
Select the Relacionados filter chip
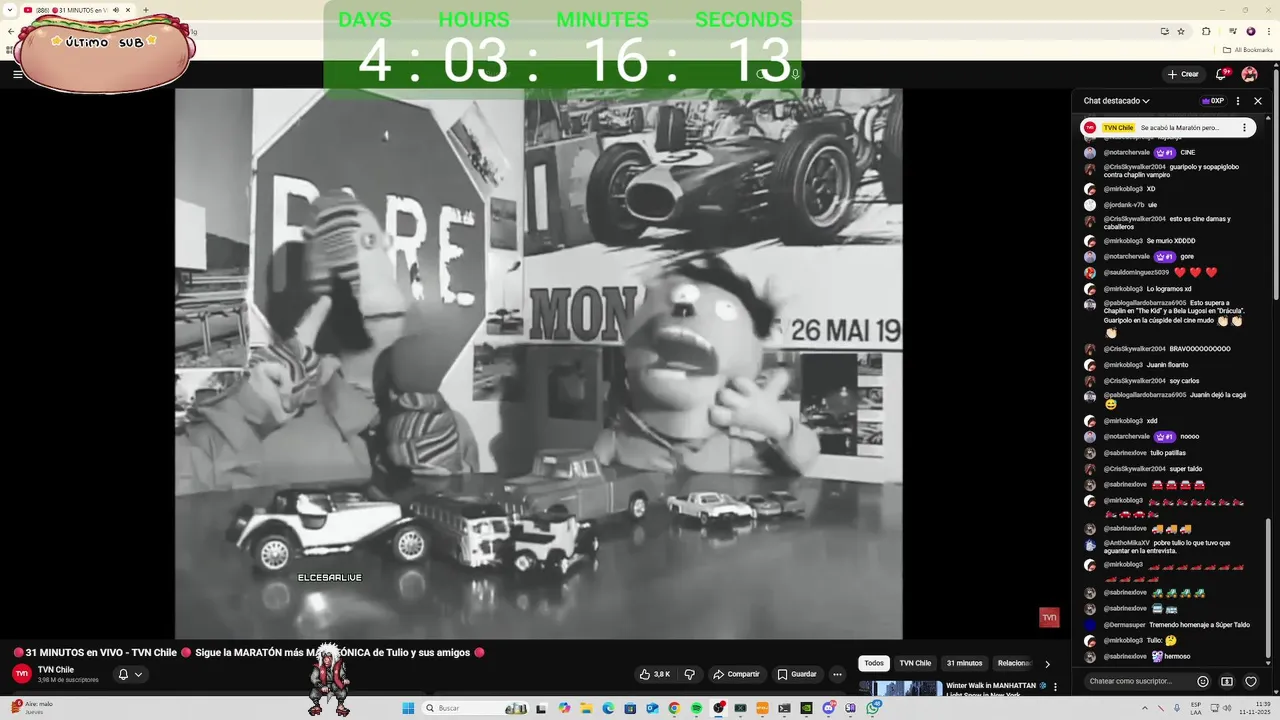click(x=1013, y=663)
